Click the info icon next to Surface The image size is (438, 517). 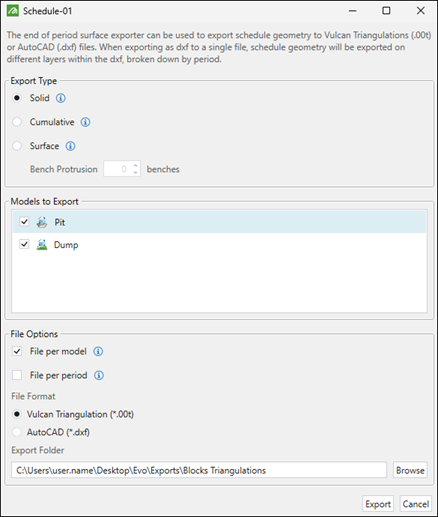click(x=70, y=146)
